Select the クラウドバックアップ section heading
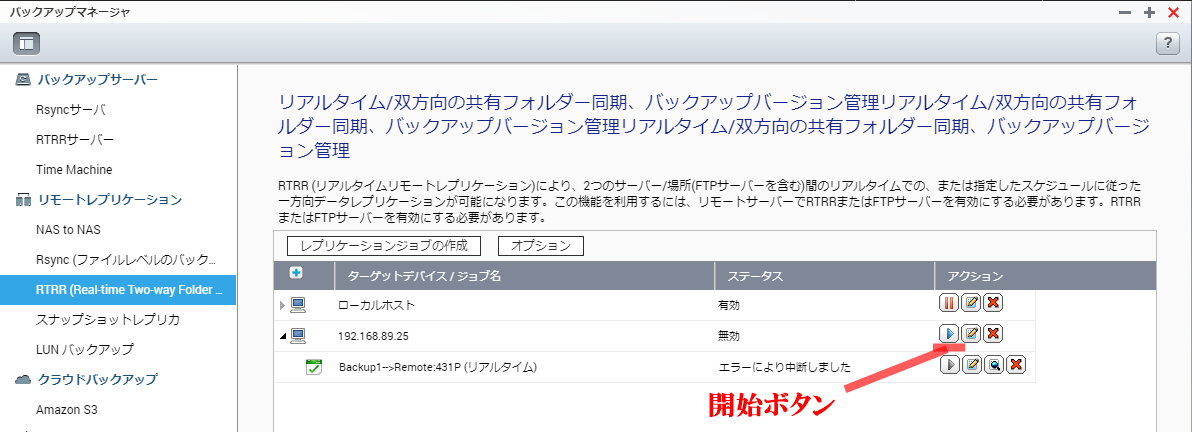1192x432 pixels. (x=97, y=379)
